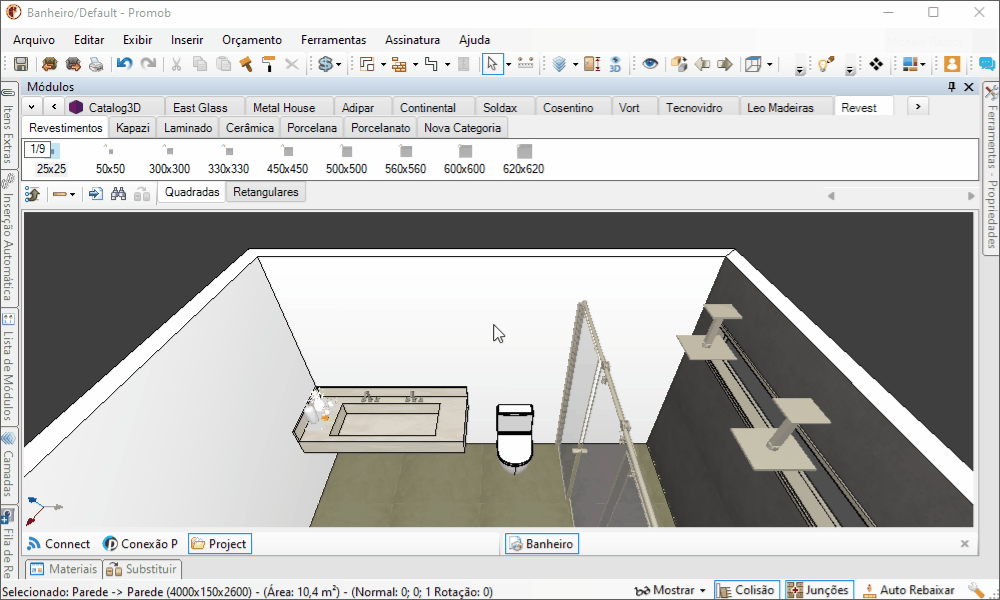Open the orange user profile icon
Viewport: 1000px width, 600px height.
coord(952,64)
